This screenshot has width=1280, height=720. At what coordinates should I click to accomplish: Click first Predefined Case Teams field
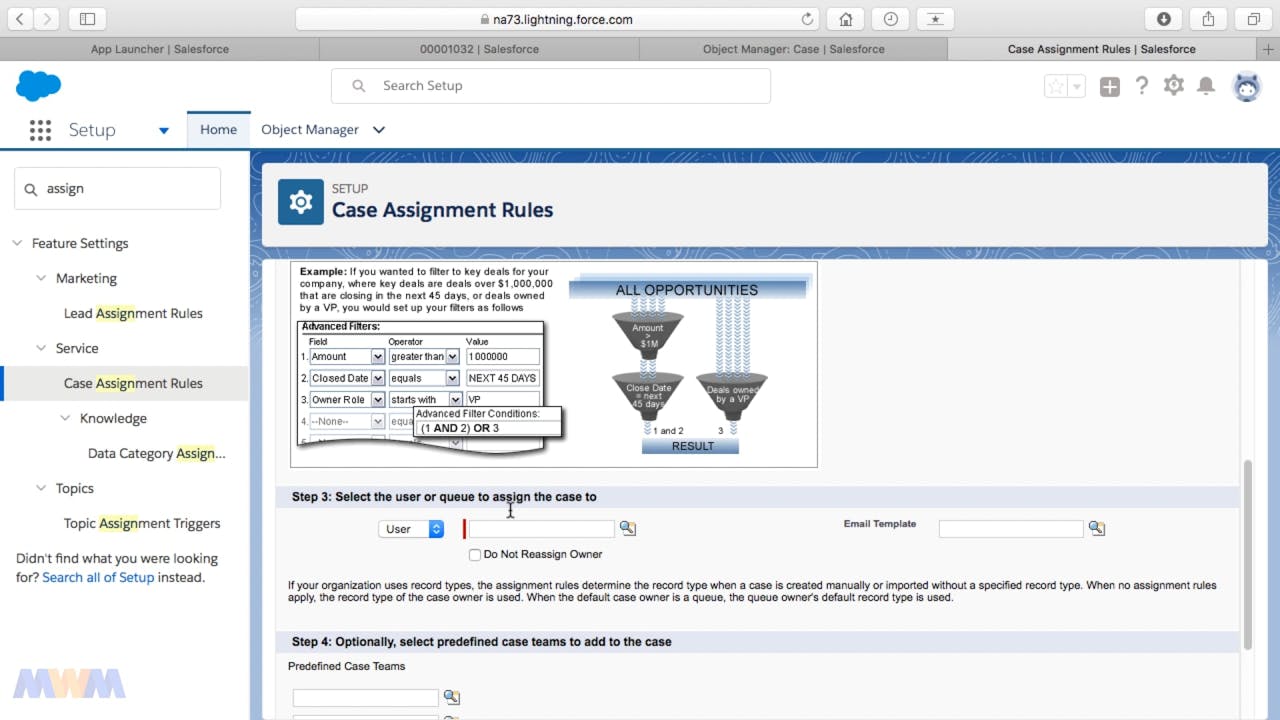pyautogui.click(x=366, y=697)
